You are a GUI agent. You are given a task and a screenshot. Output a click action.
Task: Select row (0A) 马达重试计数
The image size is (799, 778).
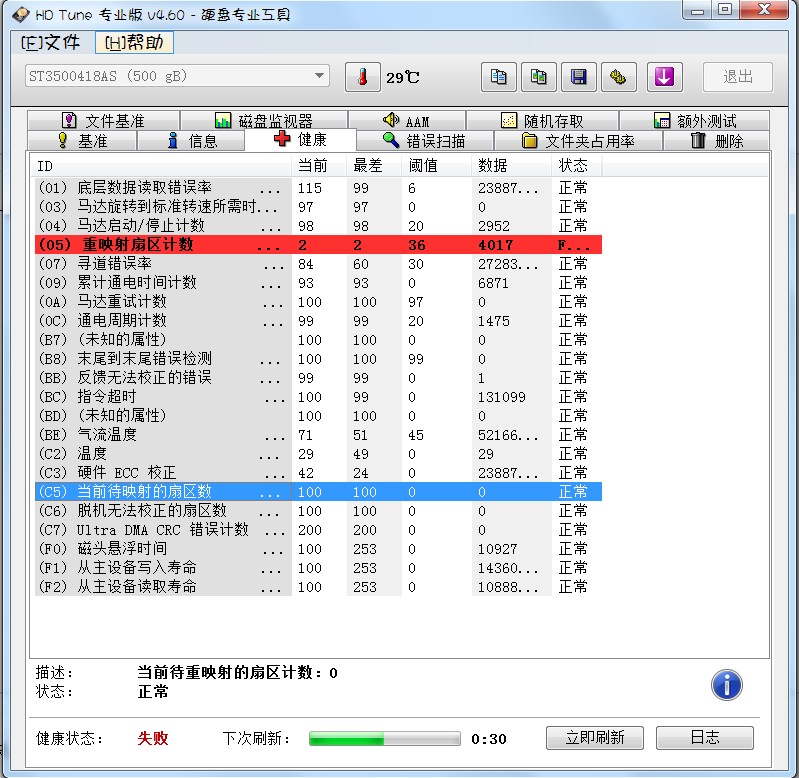pyautogui.click(x=318, y=302)
